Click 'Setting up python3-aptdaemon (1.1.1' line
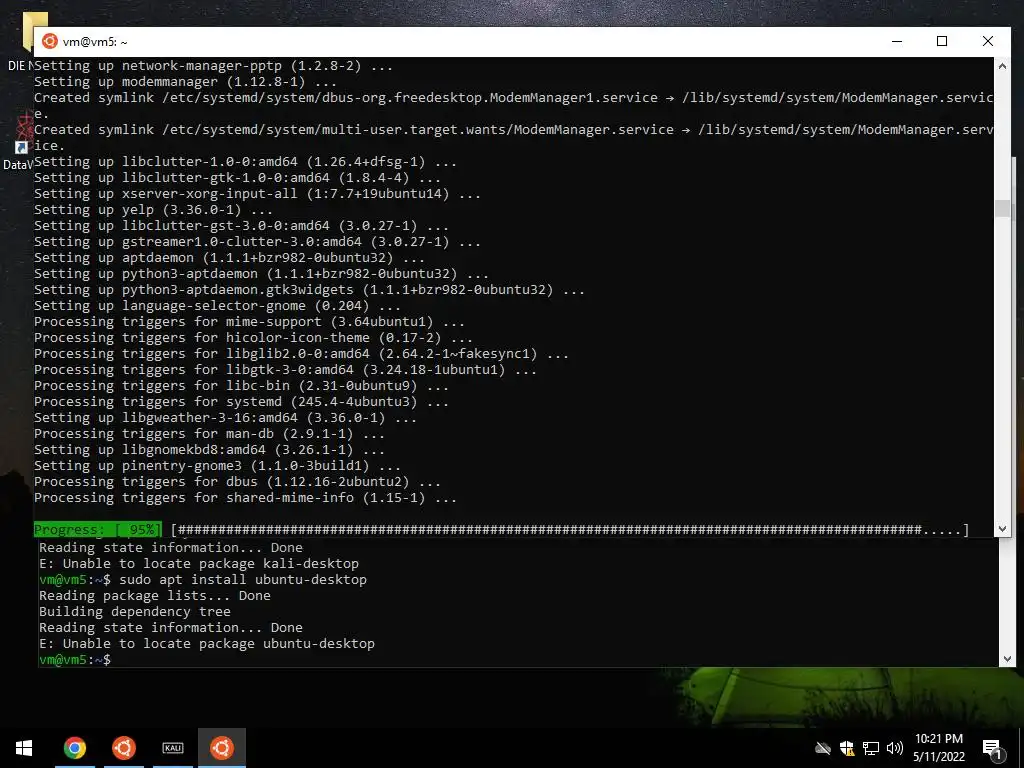 click(x=261, y=274)
